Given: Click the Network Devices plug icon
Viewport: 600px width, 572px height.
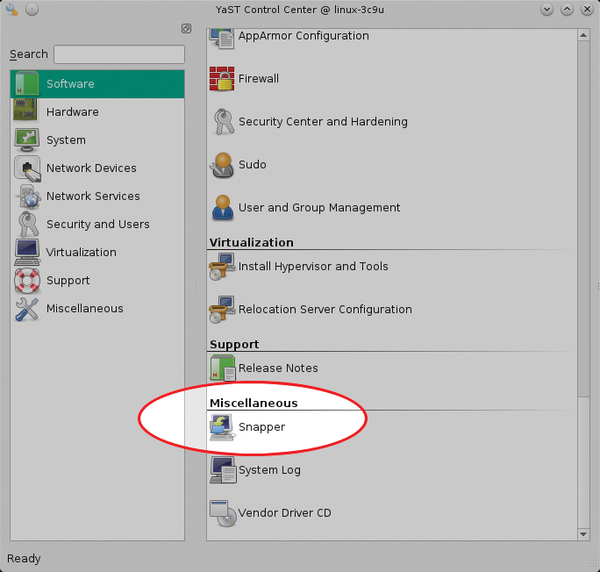Looking at the screenshot, I should click(28, 168).
